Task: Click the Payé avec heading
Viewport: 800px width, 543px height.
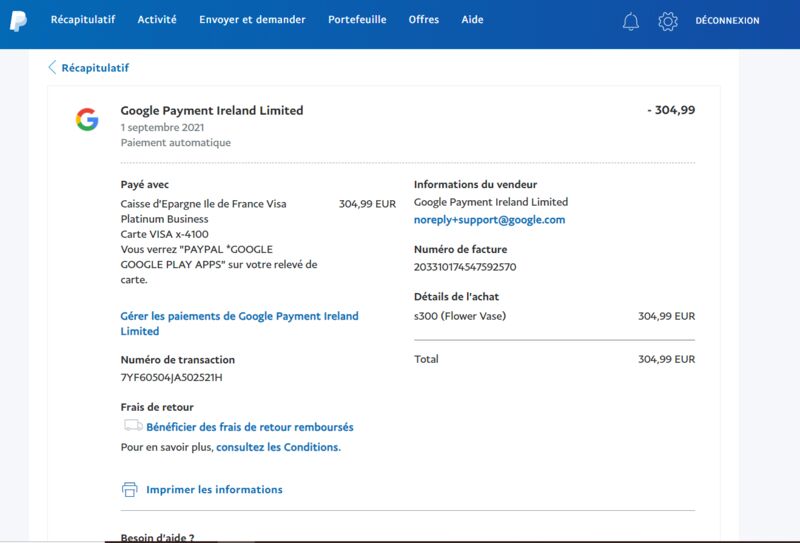Action: click(x=144, y=184)
